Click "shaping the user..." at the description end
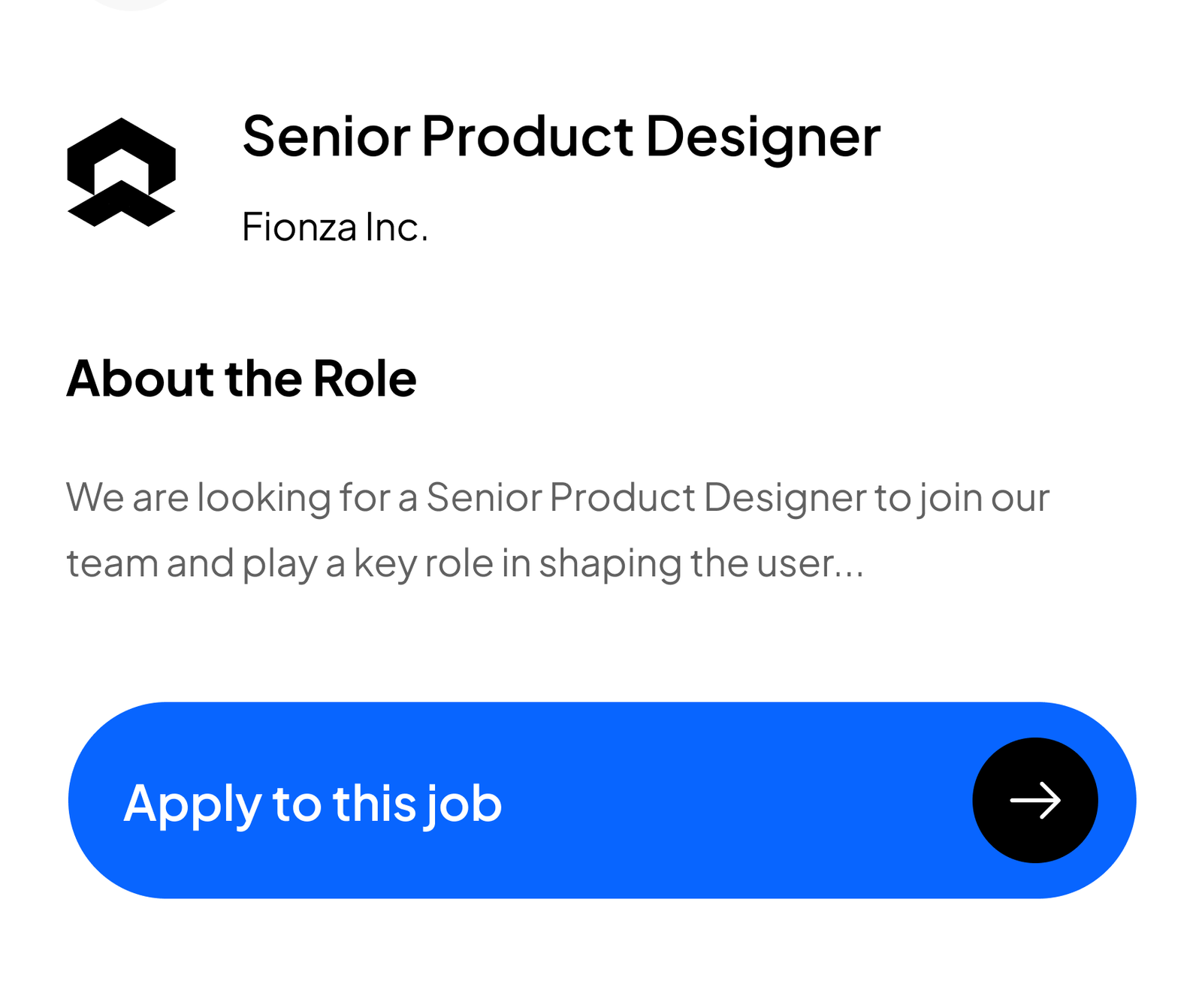1202x1008 pixels. [x=701, y=563]
